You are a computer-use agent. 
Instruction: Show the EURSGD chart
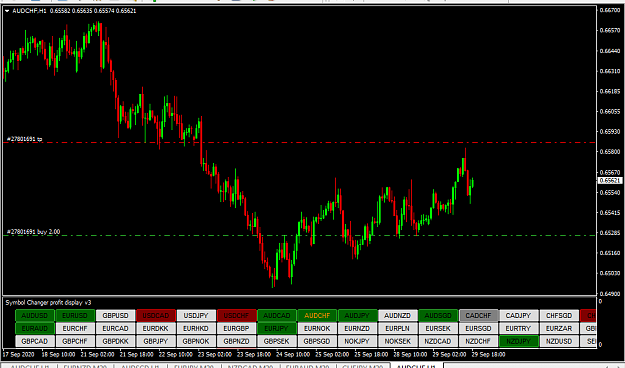tap(478, 329)
